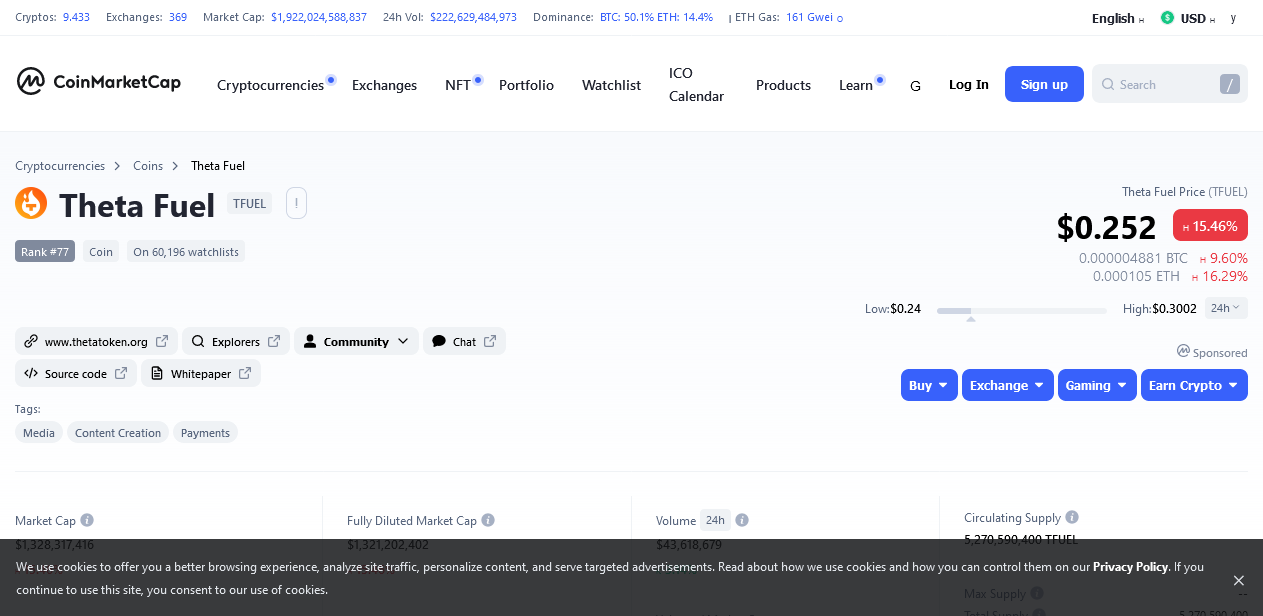The height and width of the screenshot is (616, 1263).
Task: Open the Cryptocurrencies menu
Action: (271, 84)
